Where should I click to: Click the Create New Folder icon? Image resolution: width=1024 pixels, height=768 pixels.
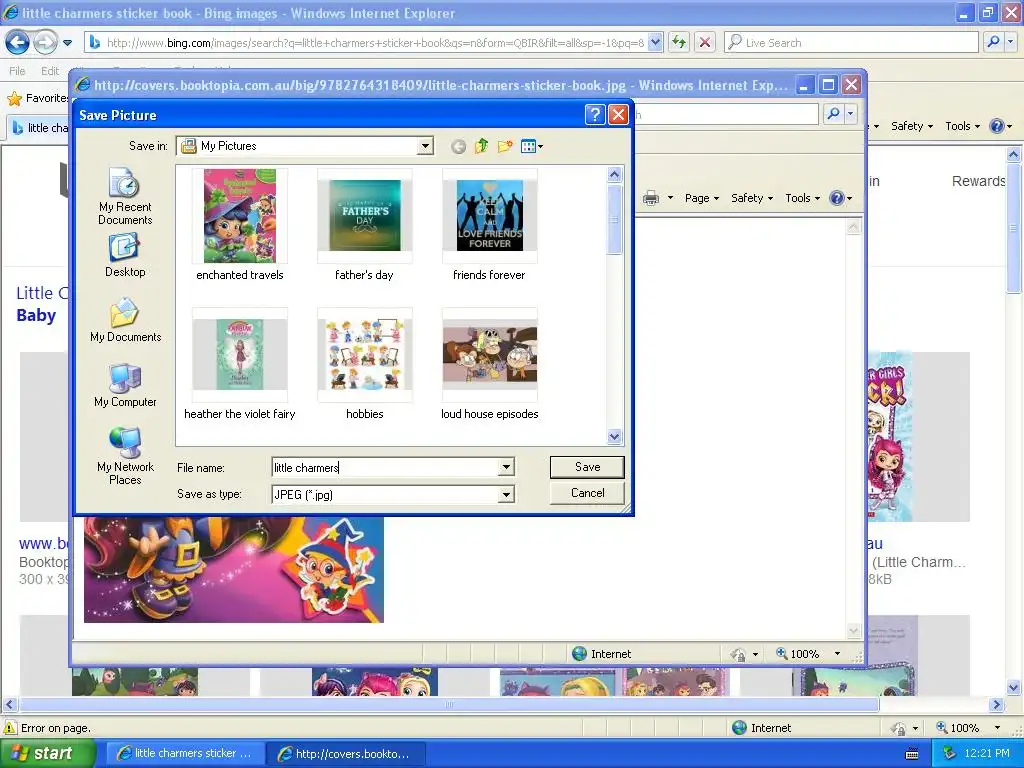click(x=505, y=146)
